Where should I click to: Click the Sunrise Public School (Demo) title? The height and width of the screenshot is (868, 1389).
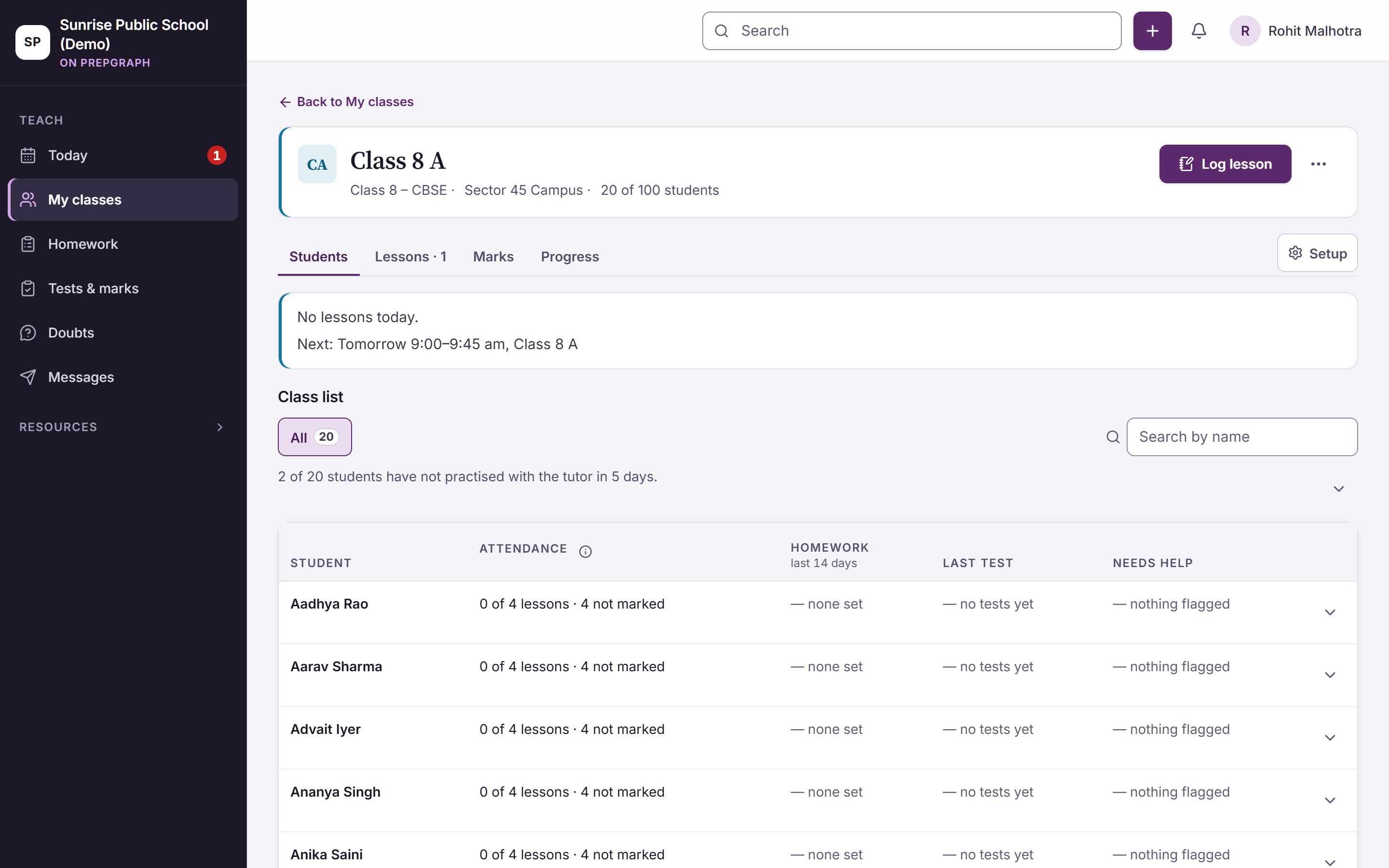134,34
